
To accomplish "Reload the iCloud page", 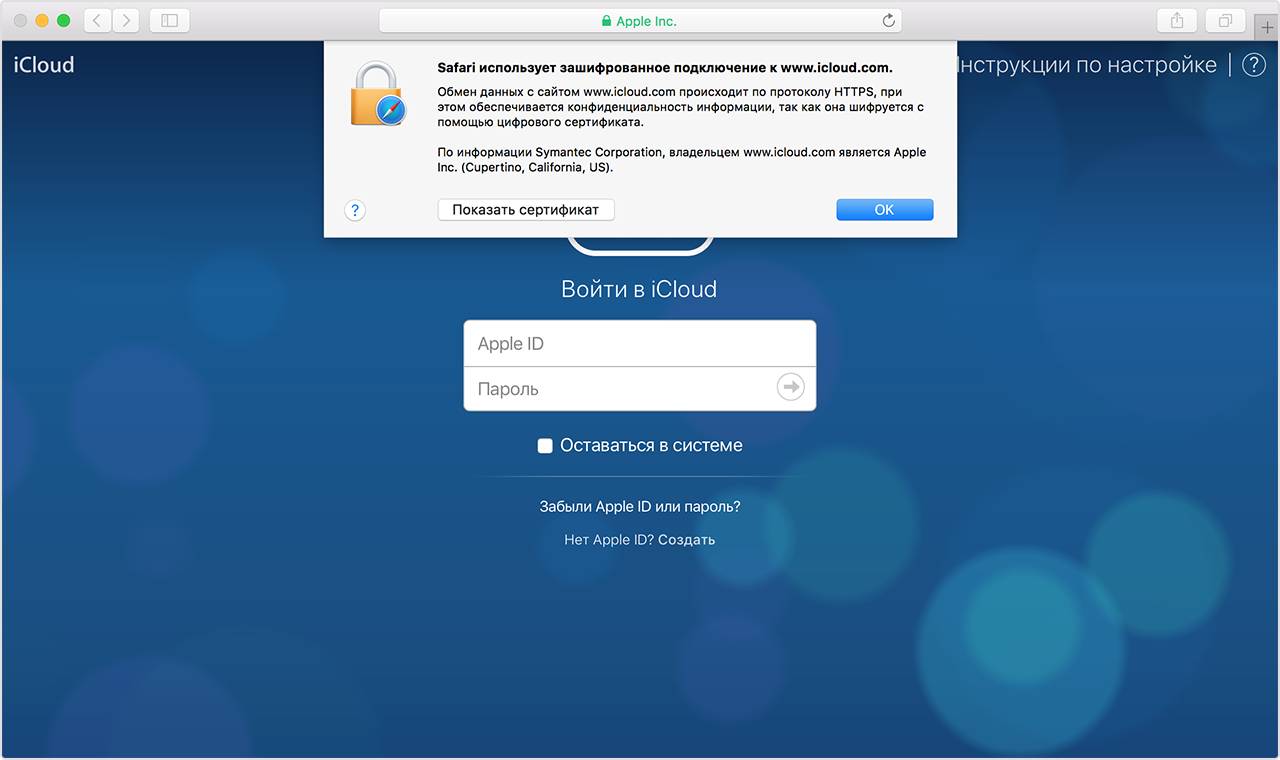I will coord(888,20).
